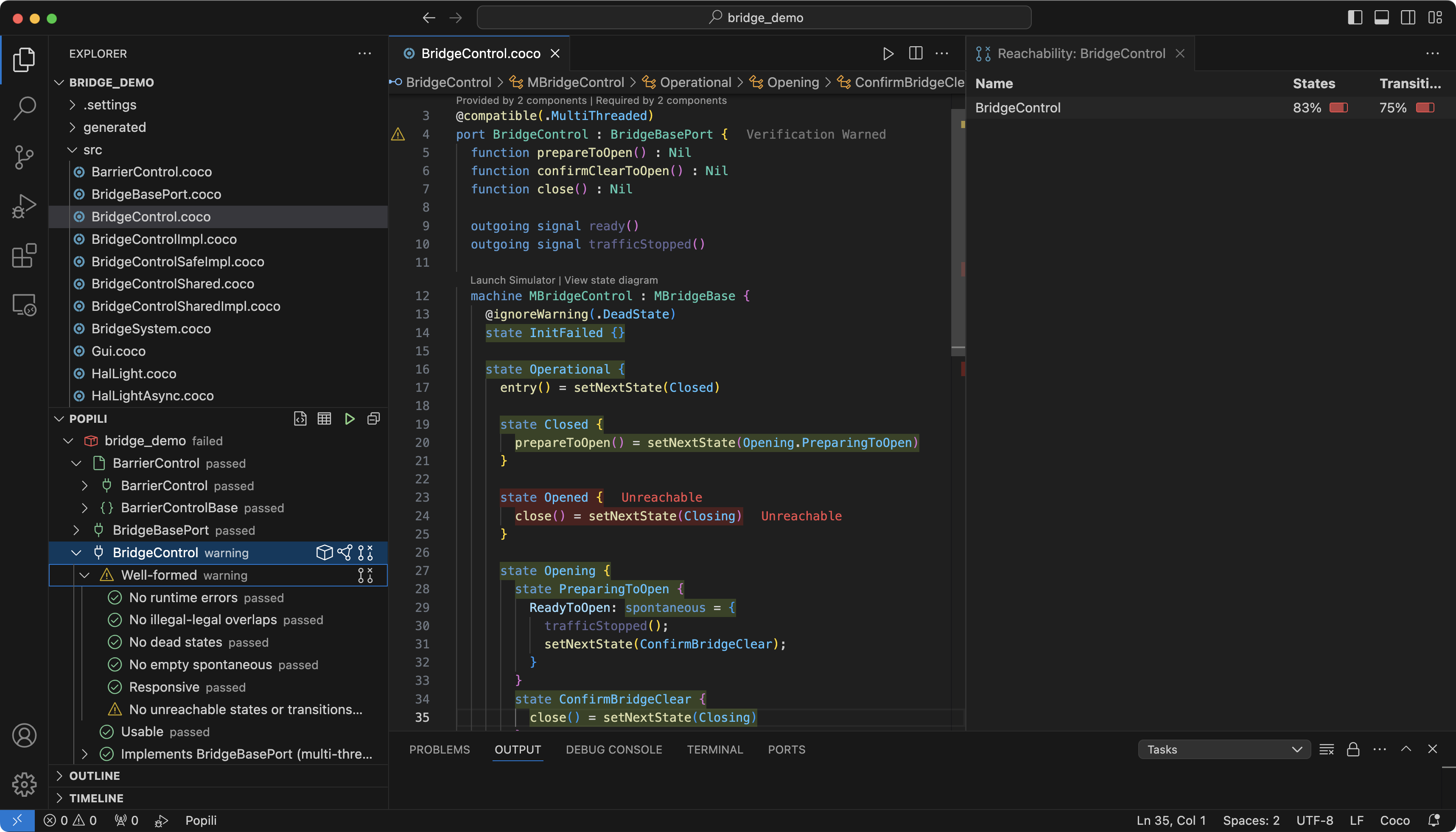
Task: Collapse the POPILI section
Action: [x=59, y=419]
